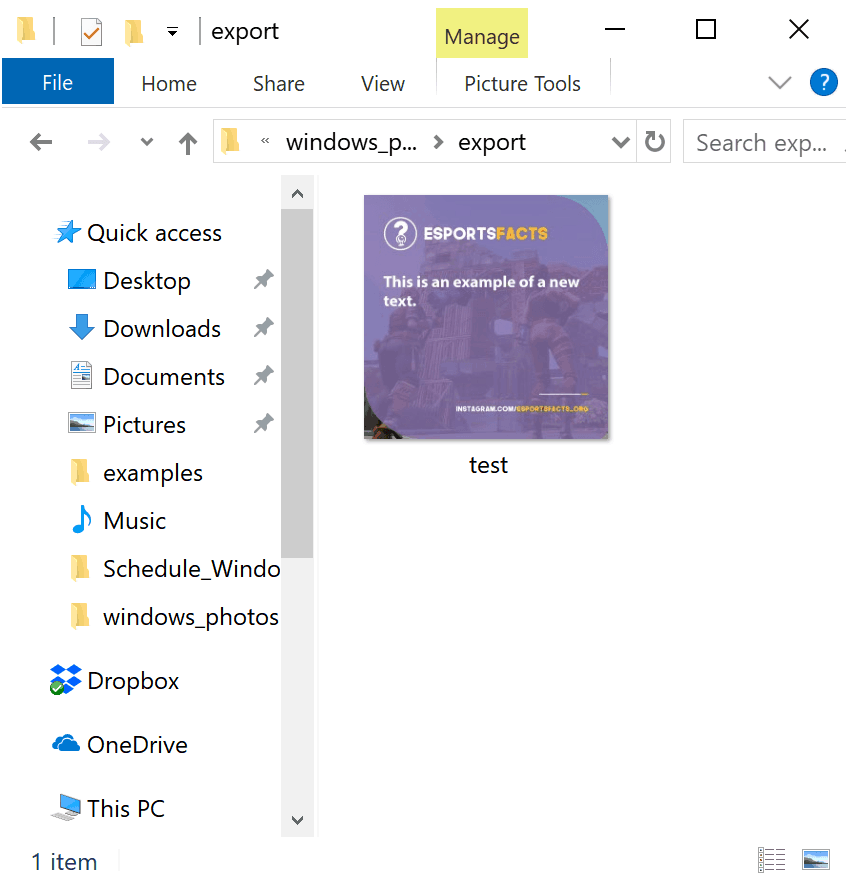Click the export breadcrumb in address bar
This screenshot has width=848, height=885.
(492, 142)
